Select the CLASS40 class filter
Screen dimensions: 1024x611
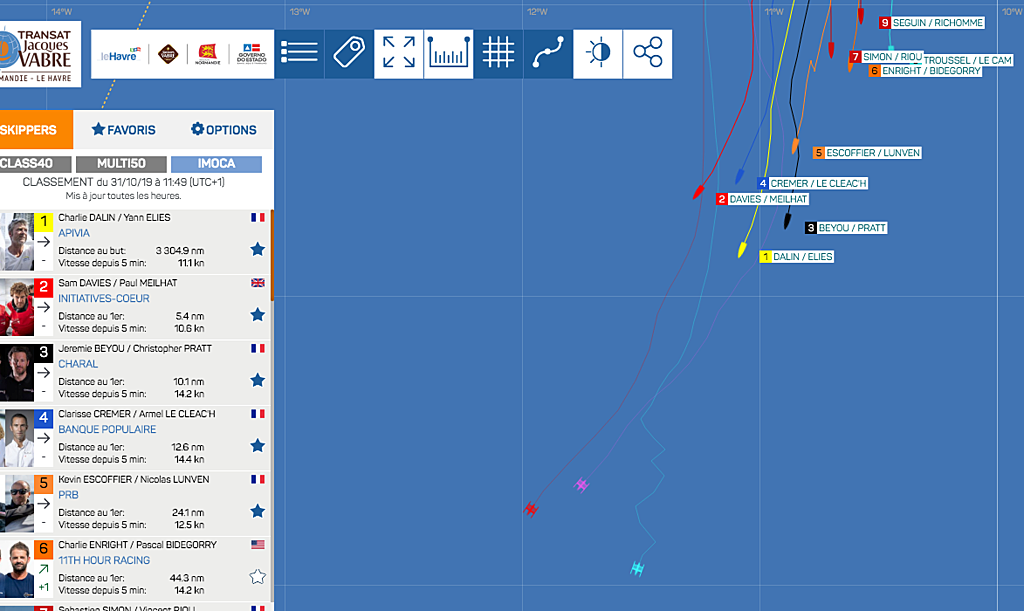tap(35, 164)
